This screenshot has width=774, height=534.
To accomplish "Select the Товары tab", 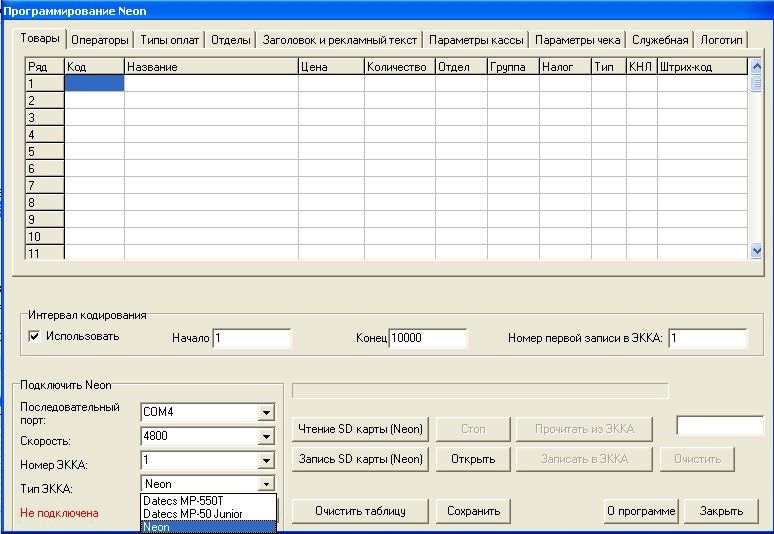I will click(39, 38).
